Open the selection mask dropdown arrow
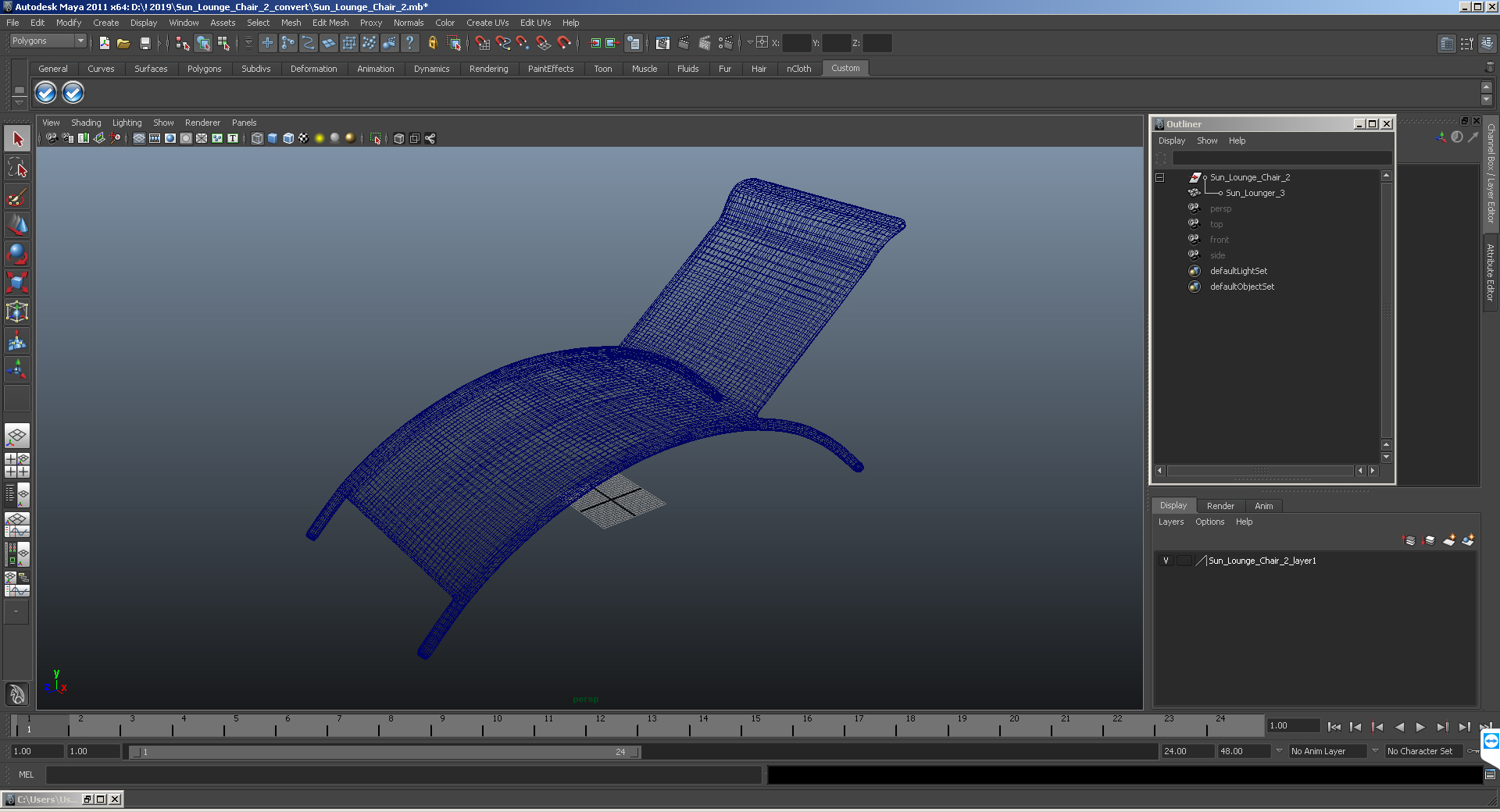Viewport: 1500px width, 812px height. pos(248,43)
